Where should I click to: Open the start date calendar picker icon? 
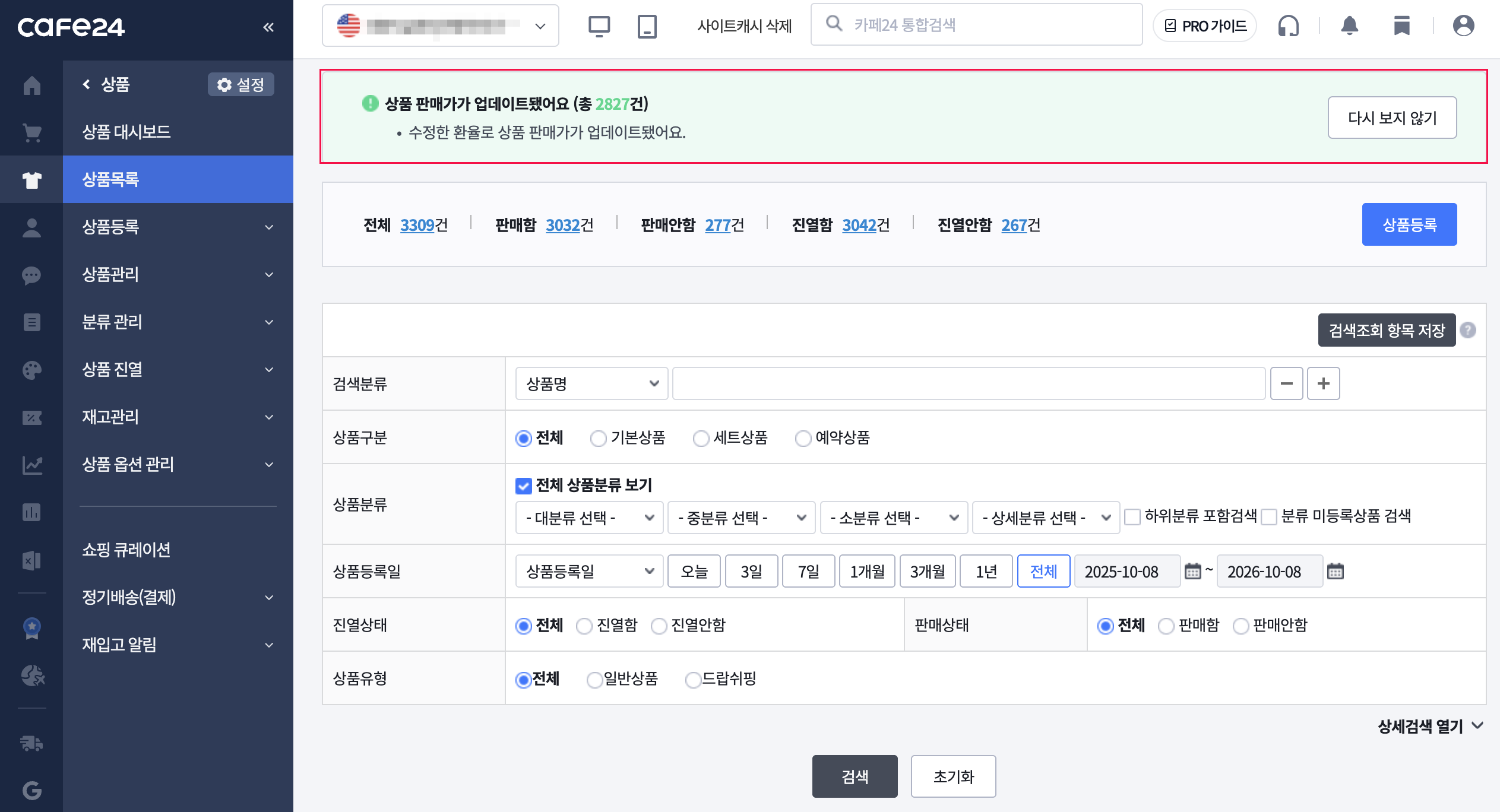(1193, 571)
